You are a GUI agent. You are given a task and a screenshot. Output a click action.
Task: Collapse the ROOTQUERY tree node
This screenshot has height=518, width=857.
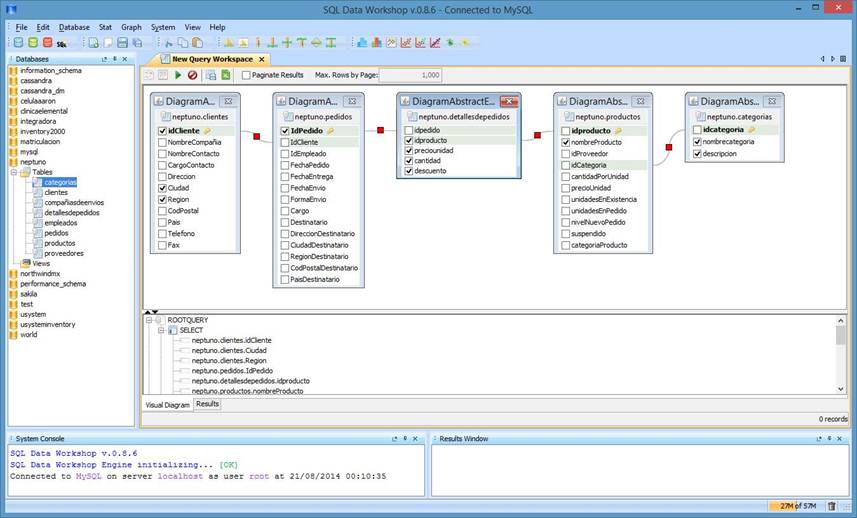coord(148,321)
